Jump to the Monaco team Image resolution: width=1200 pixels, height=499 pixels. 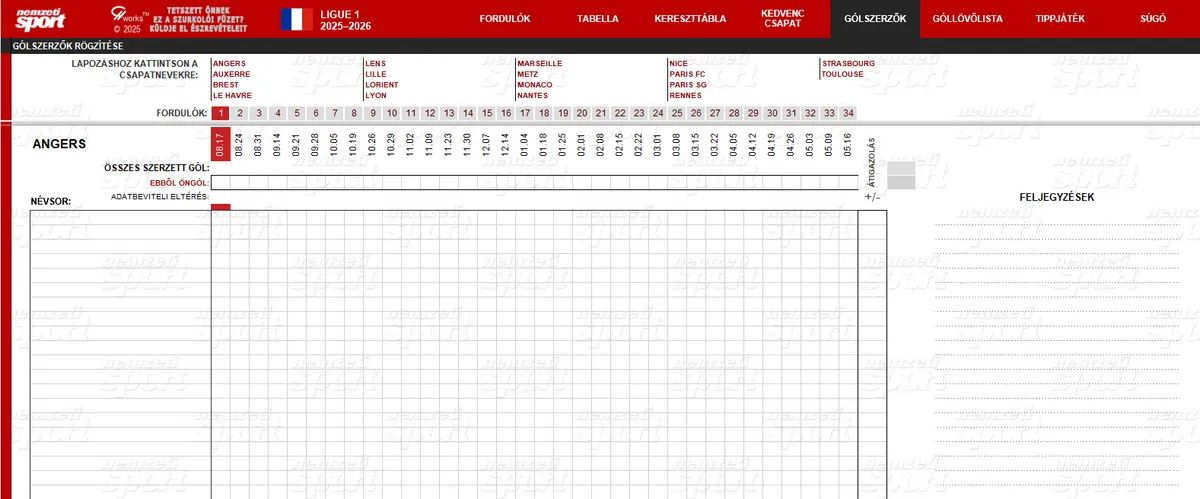click(535, 85)
